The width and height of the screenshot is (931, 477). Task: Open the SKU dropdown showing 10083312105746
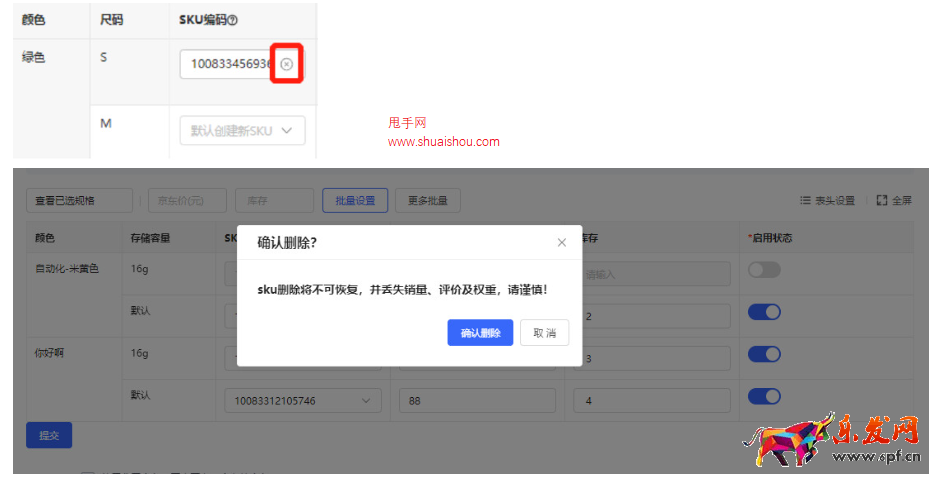[x=303, y=401]
